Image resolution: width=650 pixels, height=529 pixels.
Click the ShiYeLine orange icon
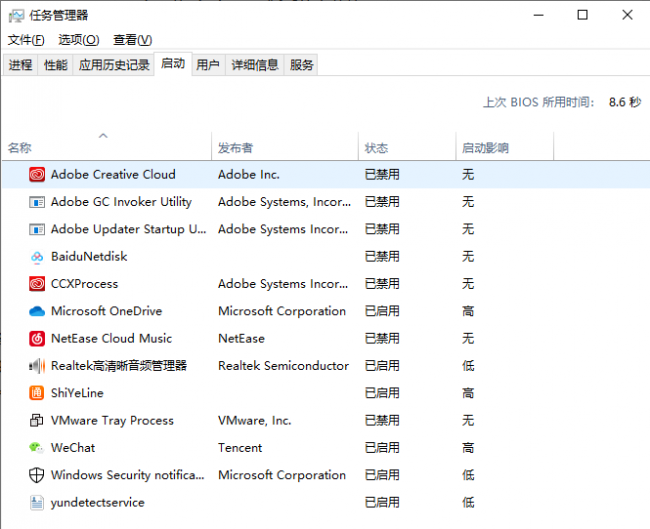pyautogui.click(x=37, y=393)
